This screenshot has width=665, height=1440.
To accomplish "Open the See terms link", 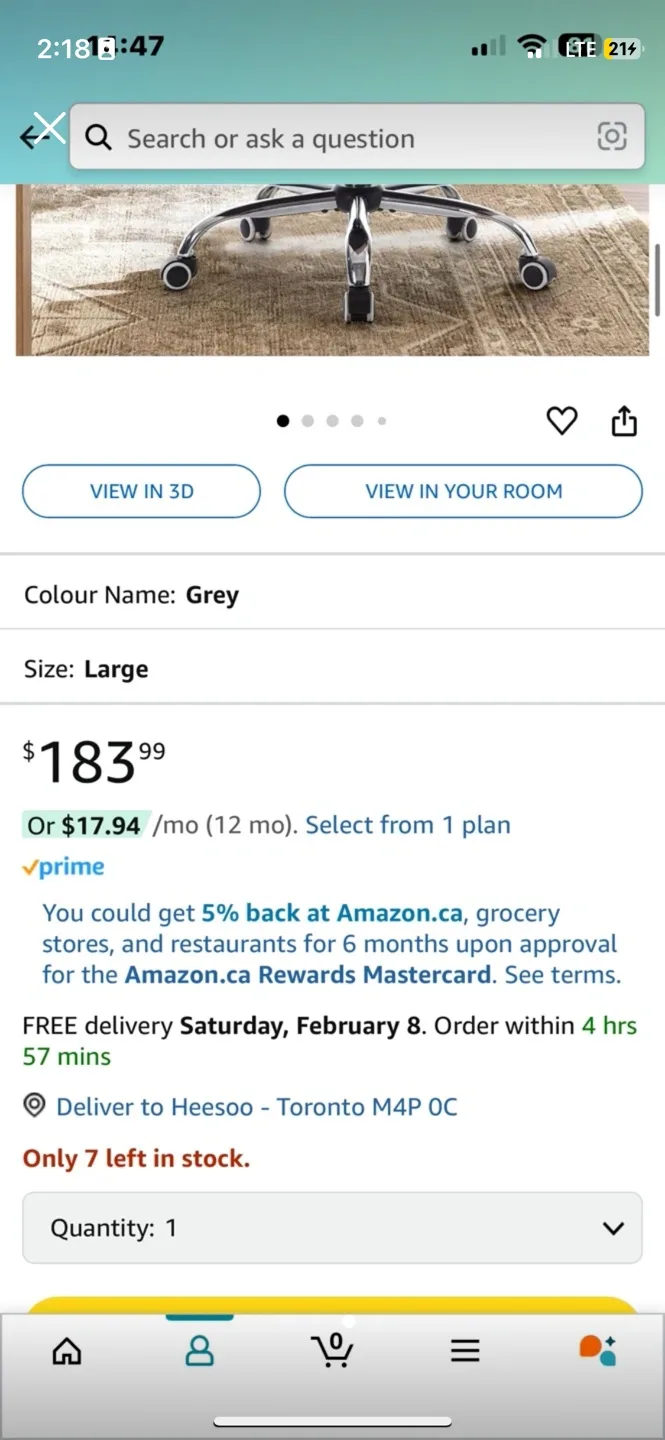I will pyautogui.click(x=563, y=974).
